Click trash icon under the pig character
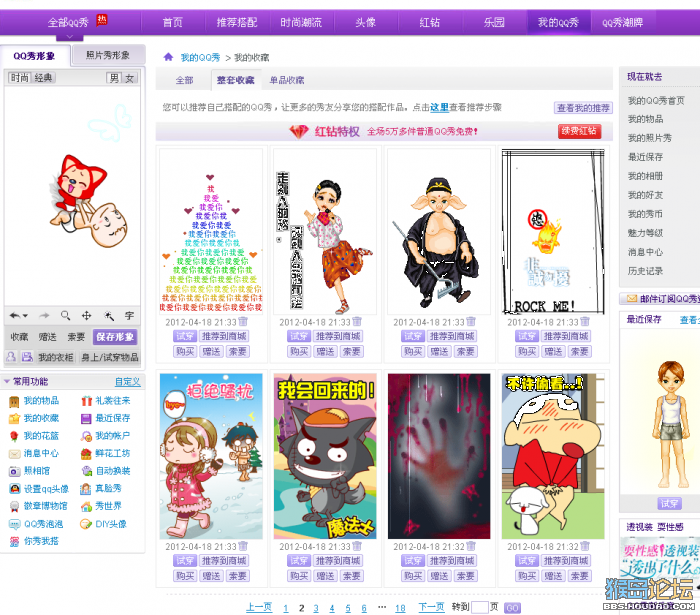This screenshot has height=615, width=700. pos(471,321)
